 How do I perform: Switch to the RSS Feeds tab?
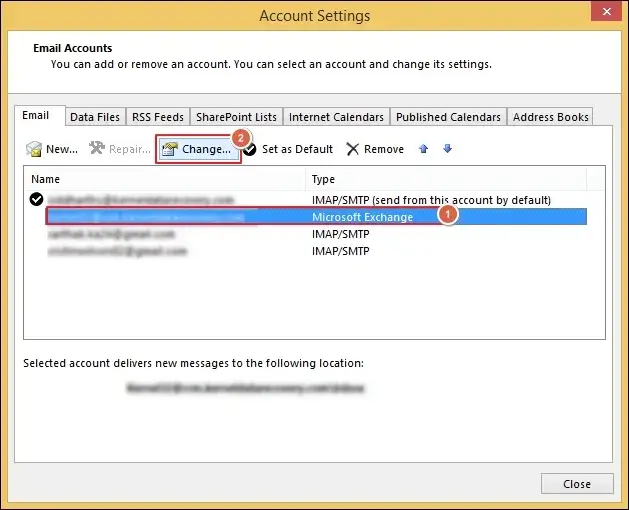pos(158,117)
